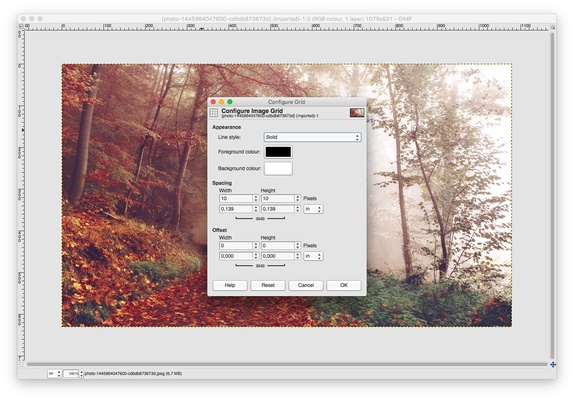Confirm grid settings with OK
Image resolution: width=574 pixels, height=400 pixels.
pos(344,285)
